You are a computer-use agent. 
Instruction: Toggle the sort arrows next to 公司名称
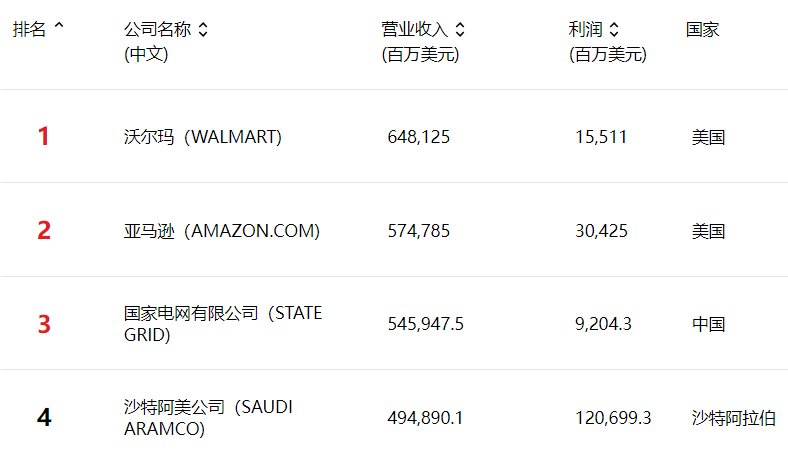tap(203, 30)
